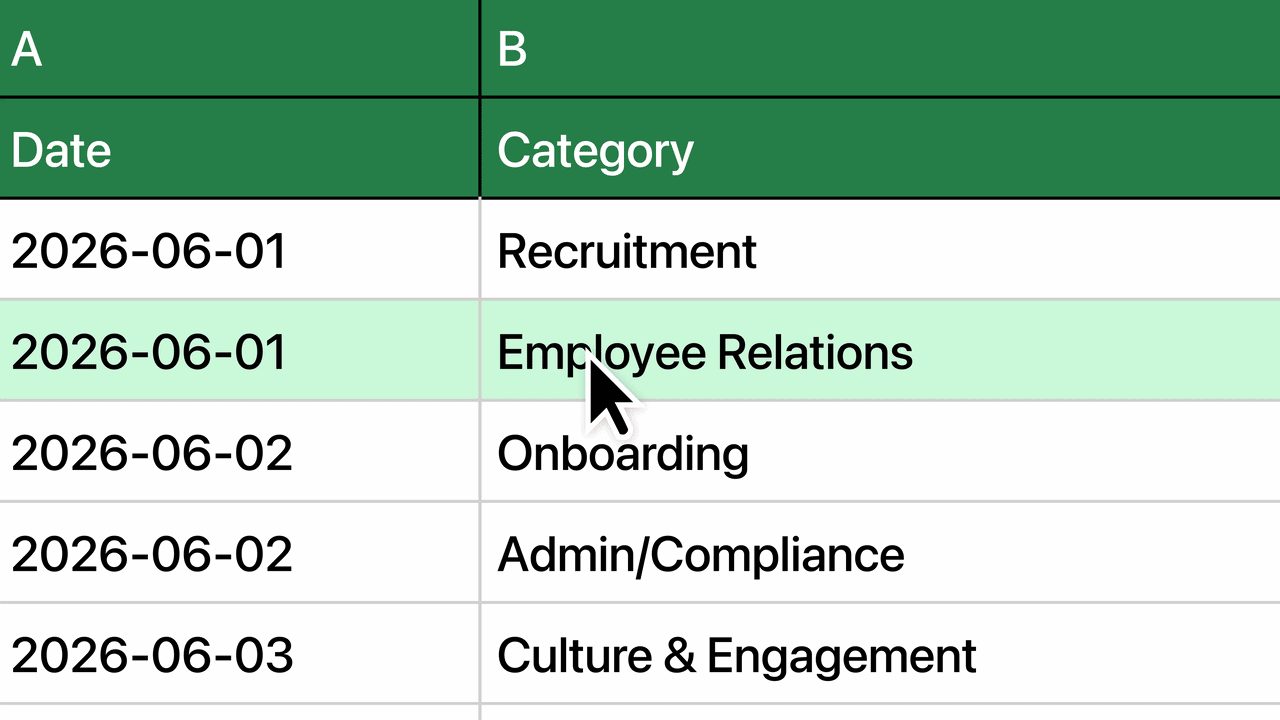Select the column B header
The image size is (1280, 720).
881,48
